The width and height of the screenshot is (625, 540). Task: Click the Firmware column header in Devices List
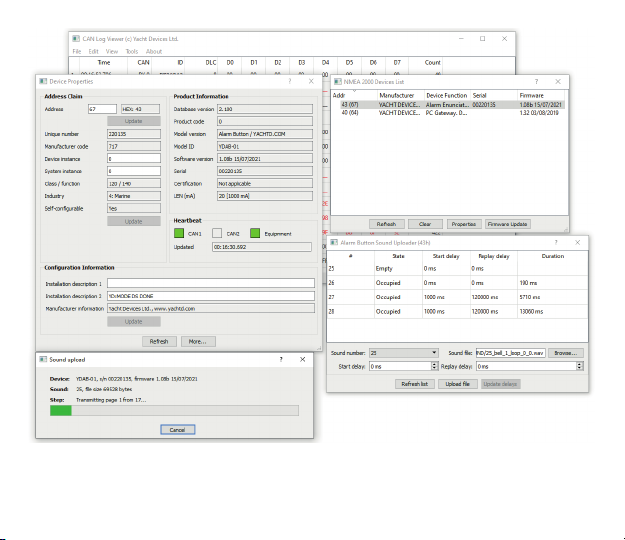coord(541,96)
